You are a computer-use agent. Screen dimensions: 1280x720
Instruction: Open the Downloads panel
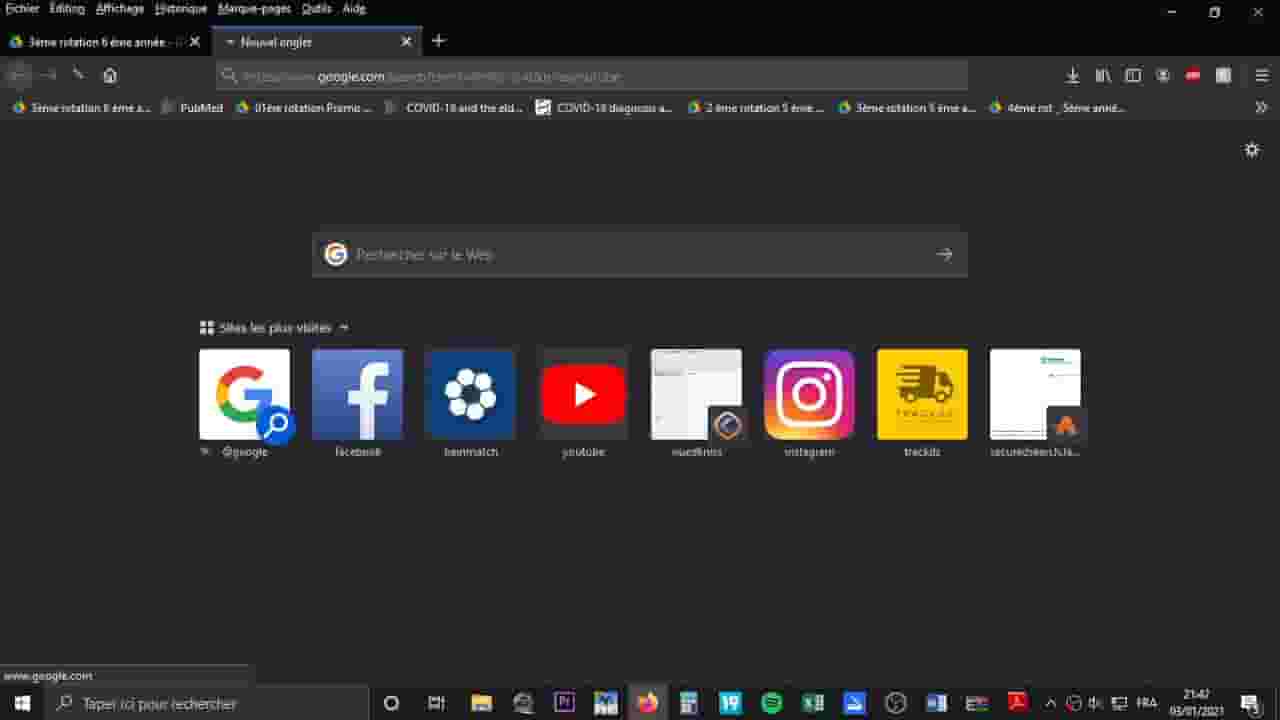pos(1072,75)
